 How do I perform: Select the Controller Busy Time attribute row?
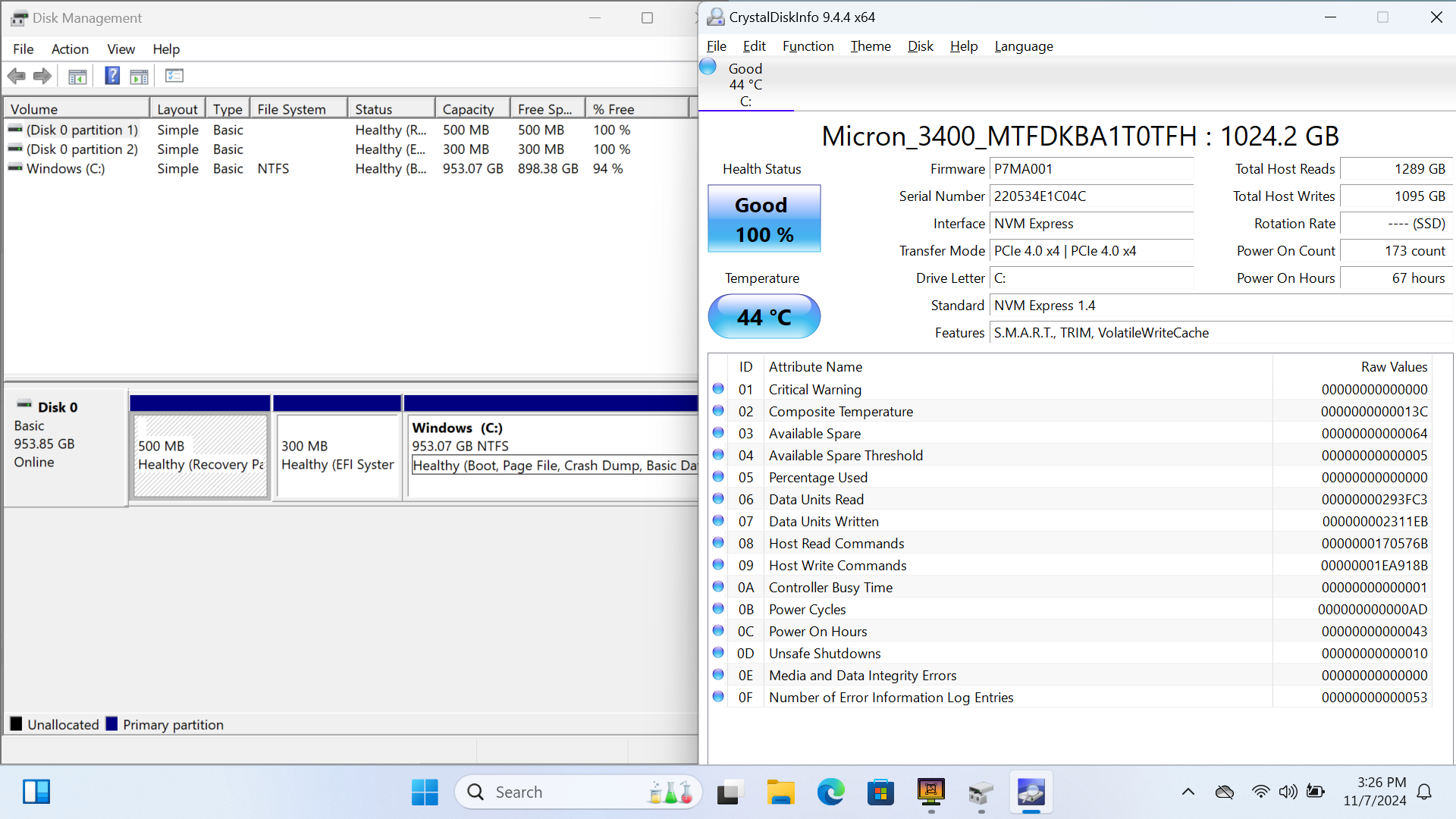click(1070, 588)
